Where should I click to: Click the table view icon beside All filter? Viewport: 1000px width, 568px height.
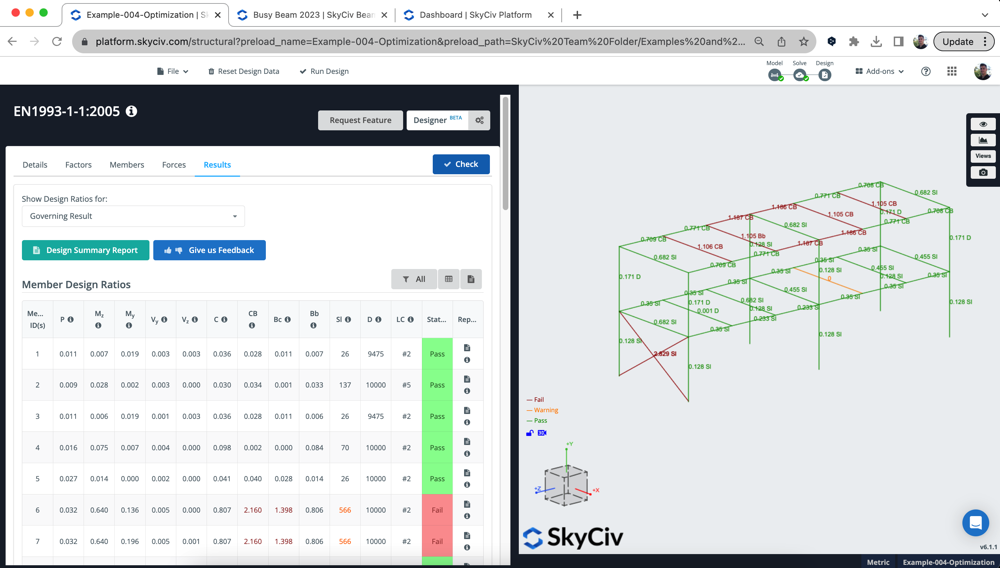coord(449,279)
